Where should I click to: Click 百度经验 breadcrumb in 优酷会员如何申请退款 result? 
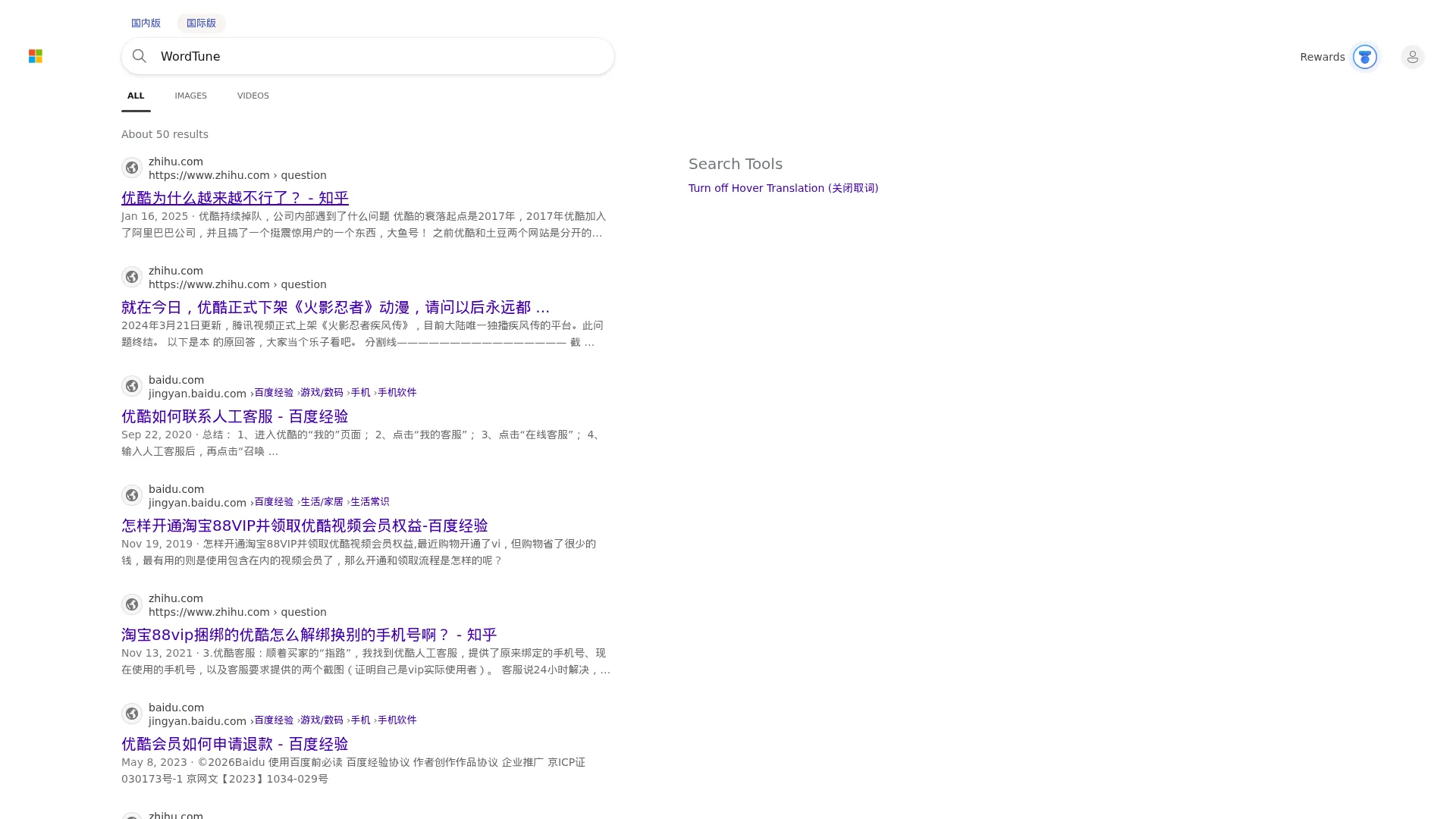coord(274,720)
